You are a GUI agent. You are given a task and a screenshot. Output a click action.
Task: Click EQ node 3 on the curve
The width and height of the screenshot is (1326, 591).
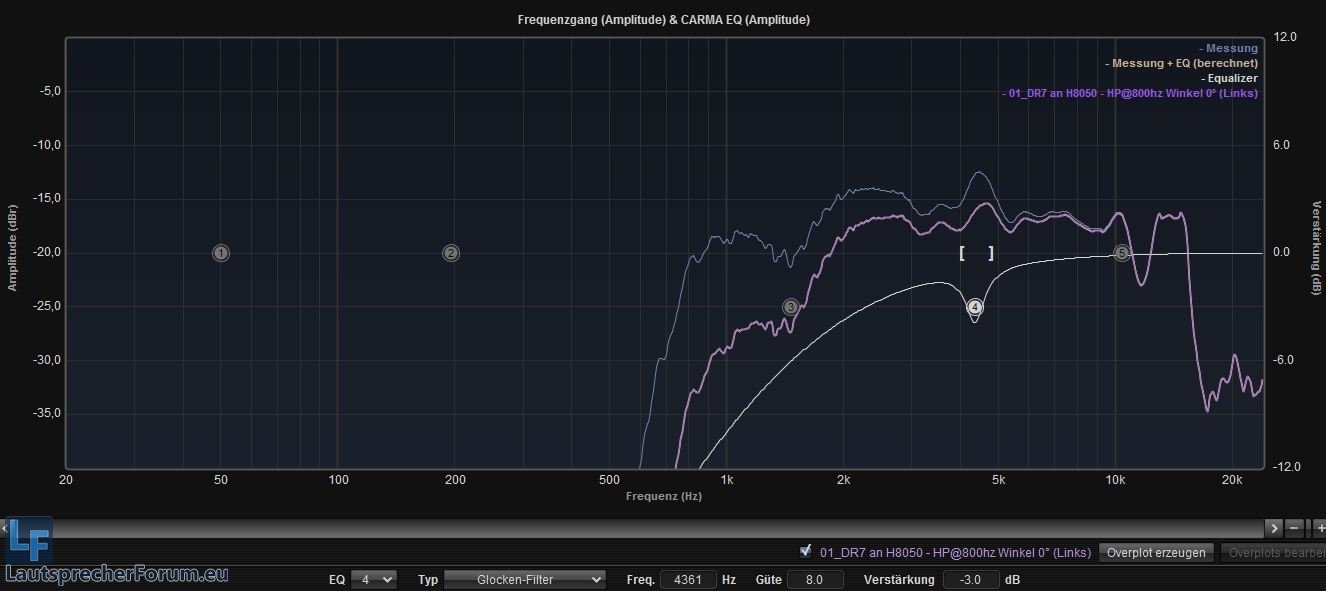[790, 307]
